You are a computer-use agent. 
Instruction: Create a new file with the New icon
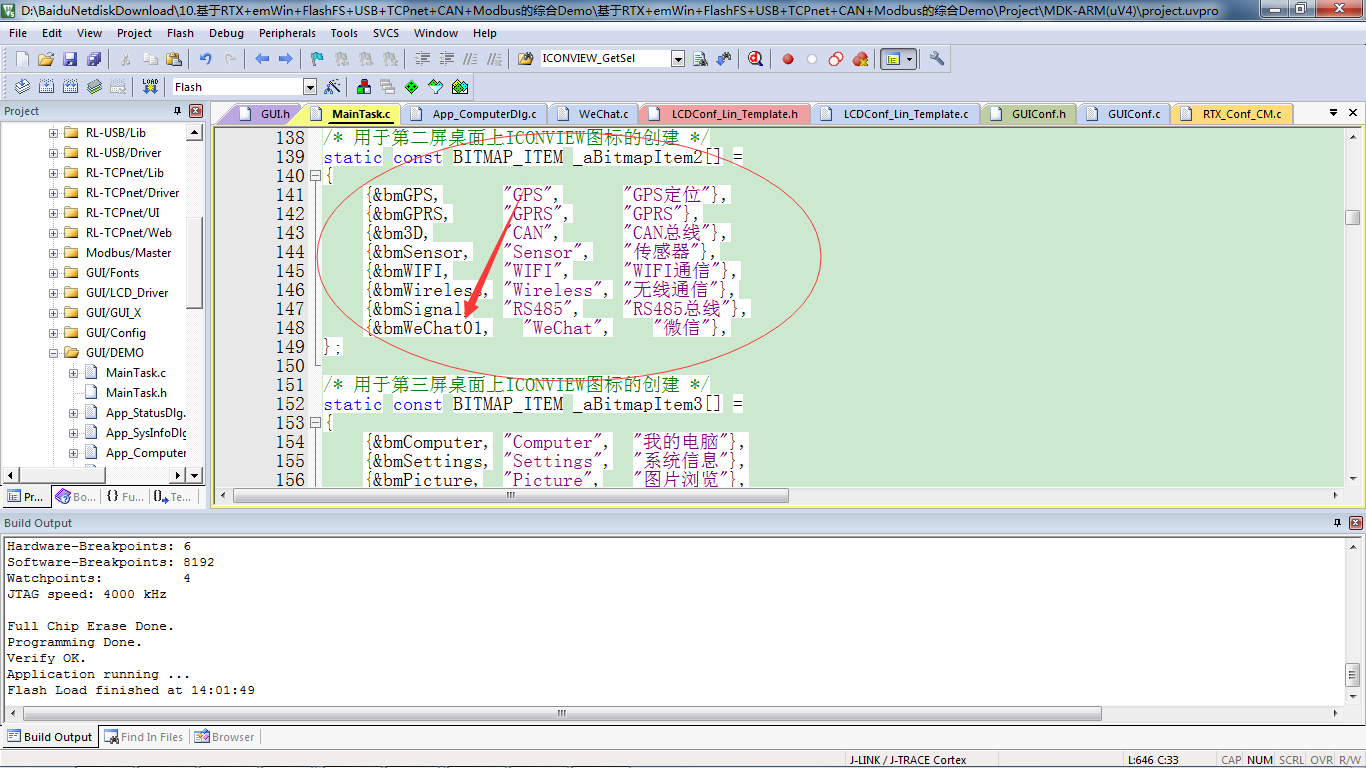(x=22, y=59)
